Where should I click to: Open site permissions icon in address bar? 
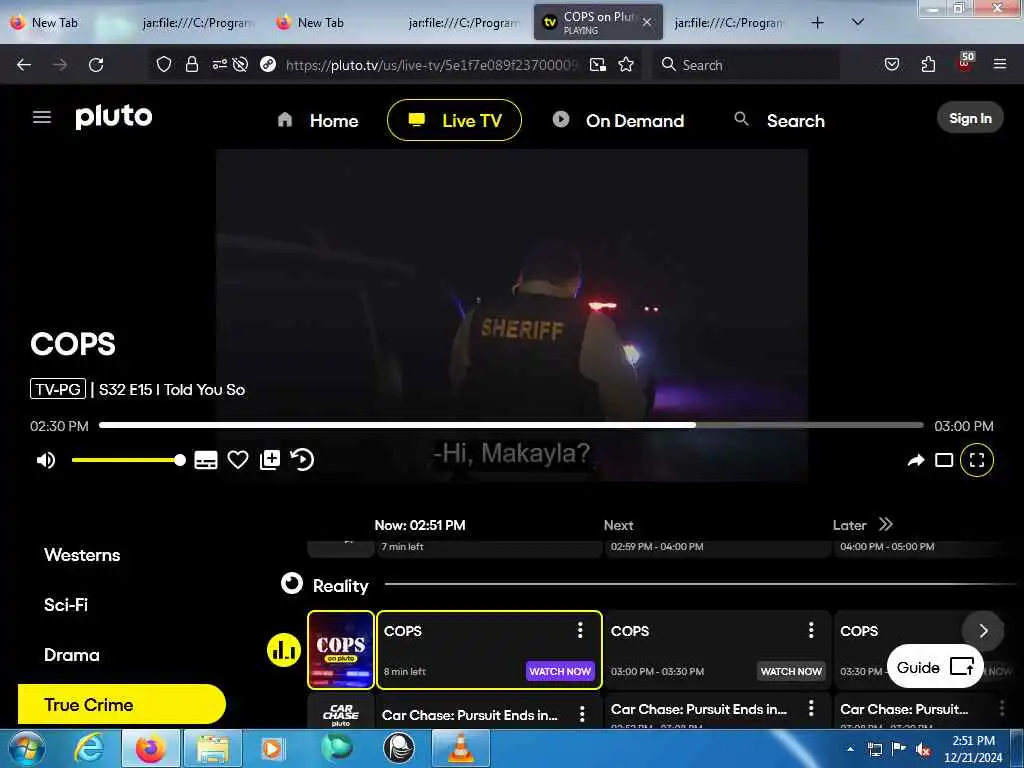click(x=219, y=64)
